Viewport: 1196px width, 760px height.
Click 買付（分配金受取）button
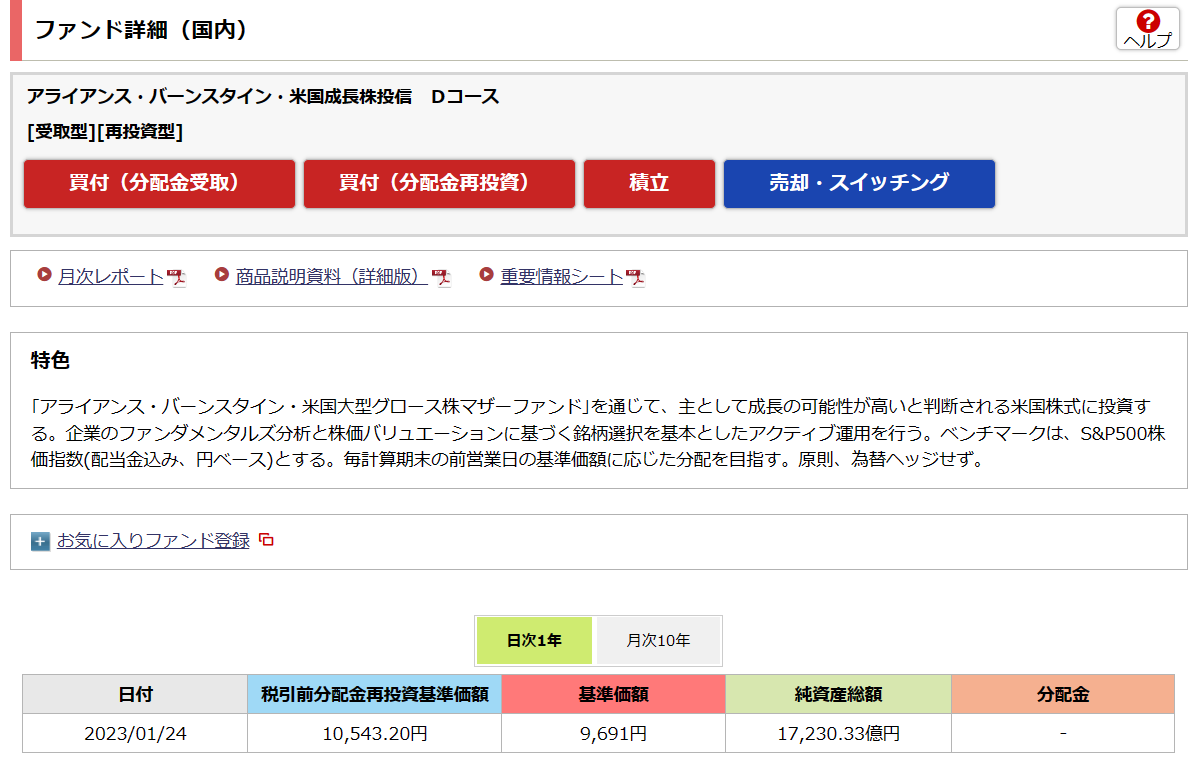[x=159, y=184]
